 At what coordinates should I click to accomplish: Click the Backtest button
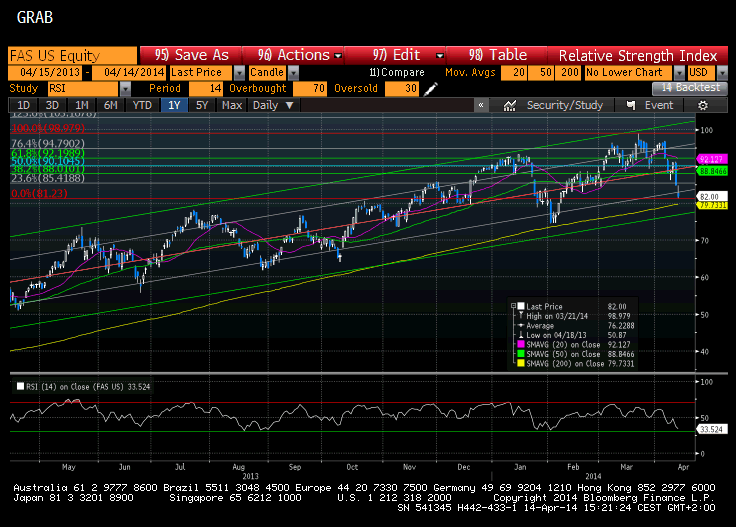pos(690,88)
